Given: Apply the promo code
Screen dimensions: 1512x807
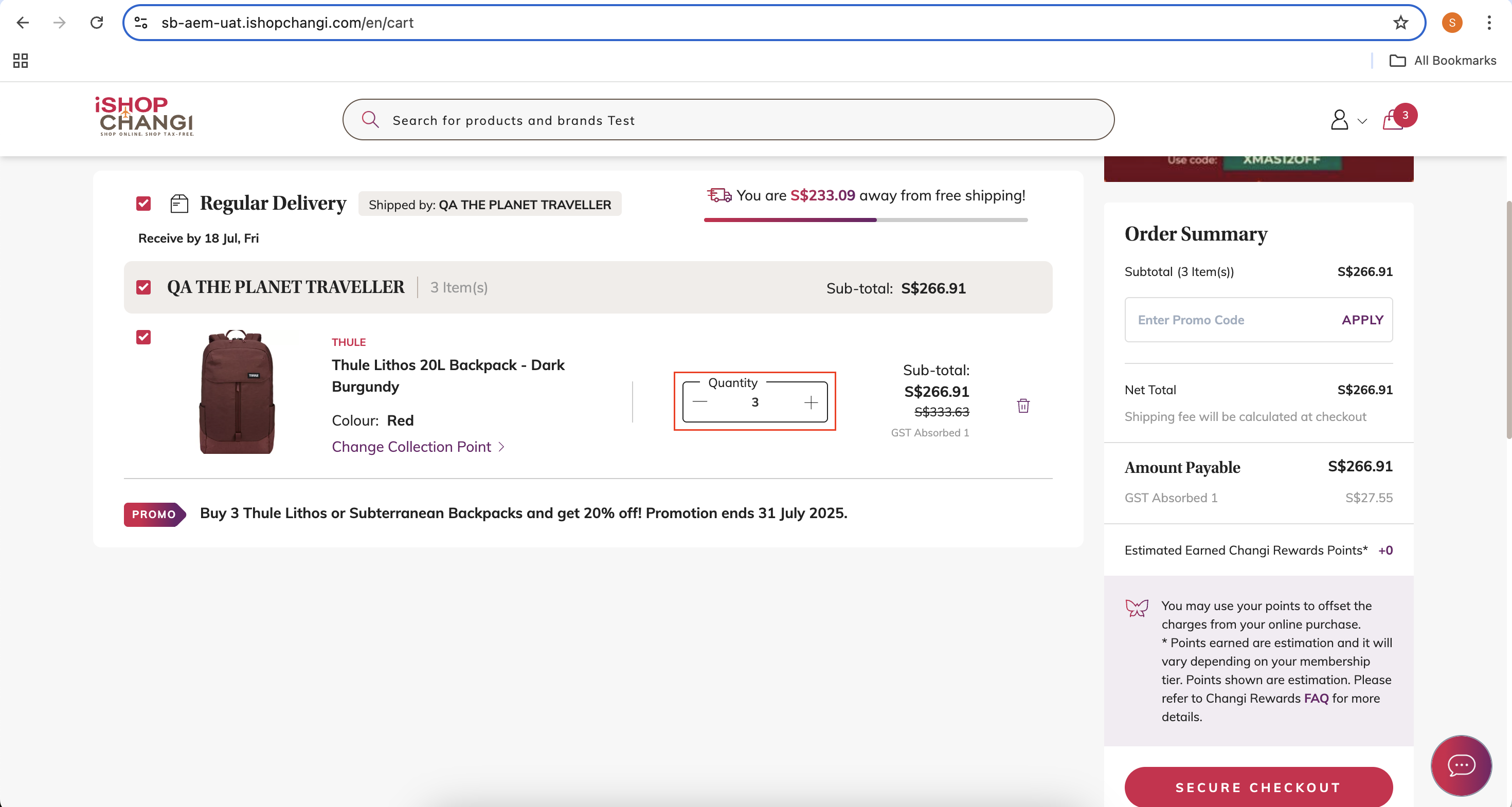Looking at the screenshot, I should tap(1362, 320).
